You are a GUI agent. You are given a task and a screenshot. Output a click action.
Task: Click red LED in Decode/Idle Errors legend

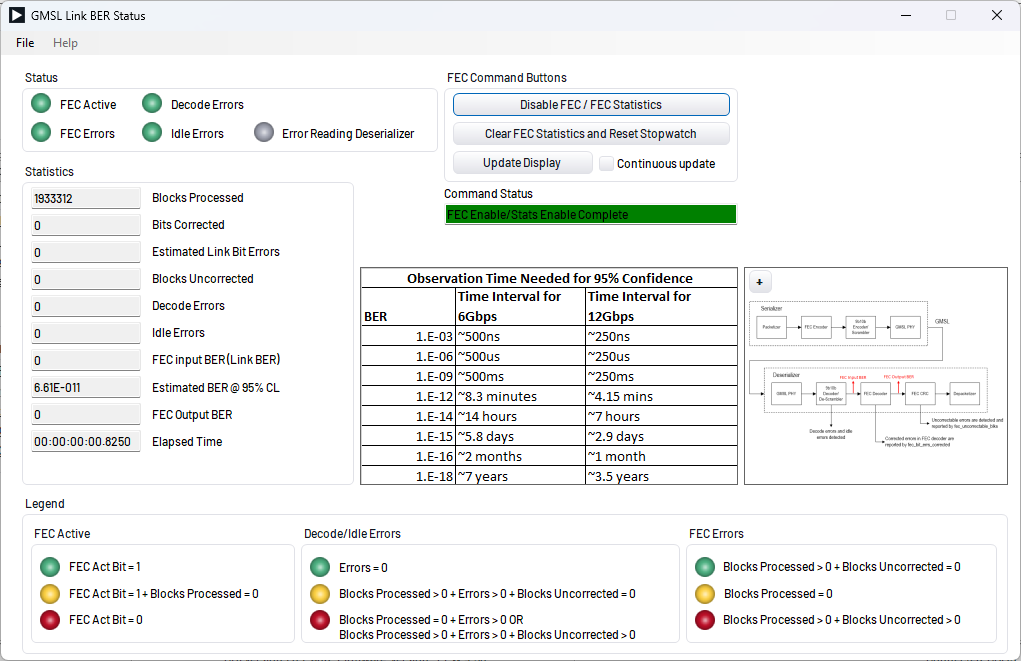click(x=320, y=620)
